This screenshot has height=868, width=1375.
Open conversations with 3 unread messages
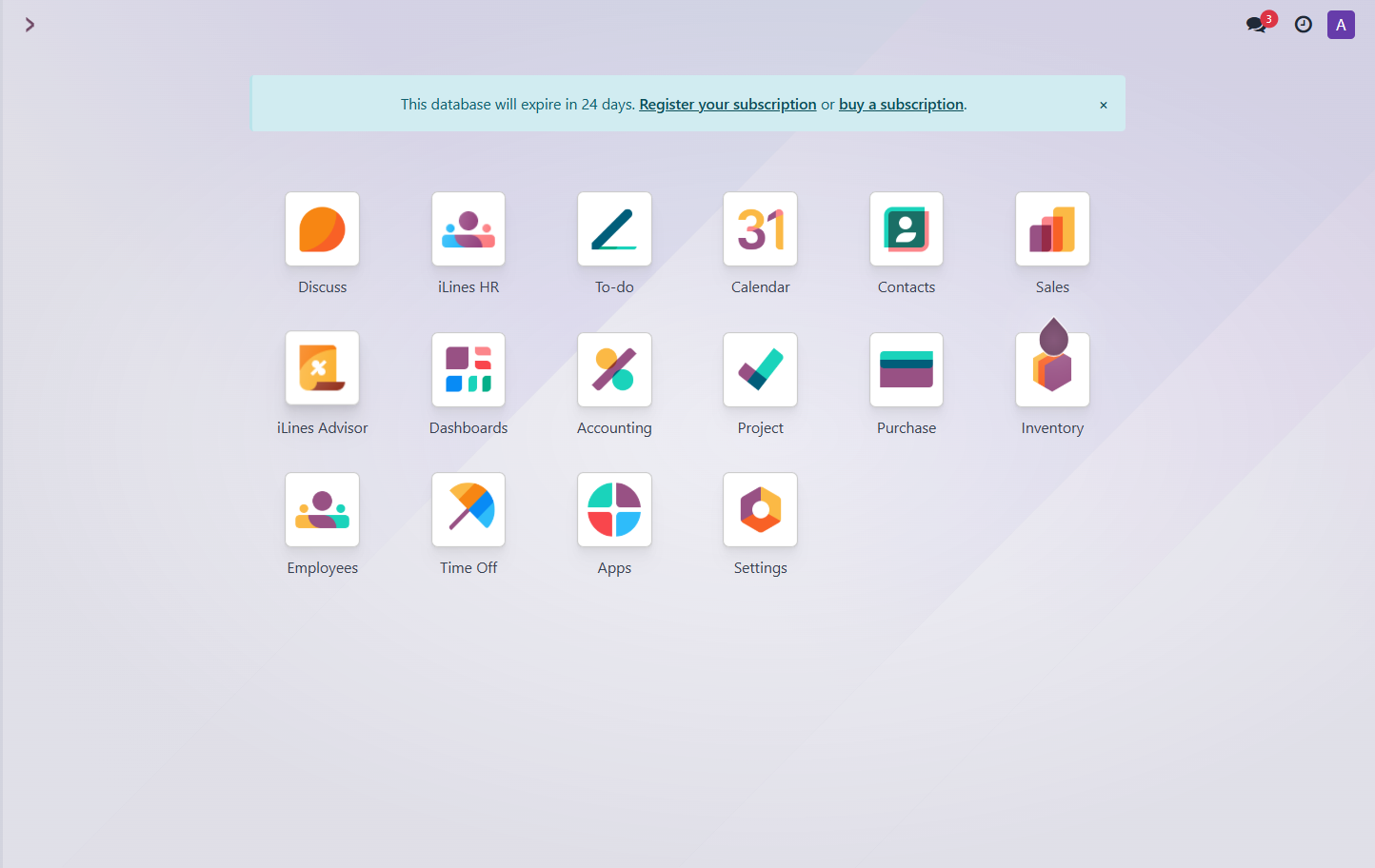tap(1260, 24)
